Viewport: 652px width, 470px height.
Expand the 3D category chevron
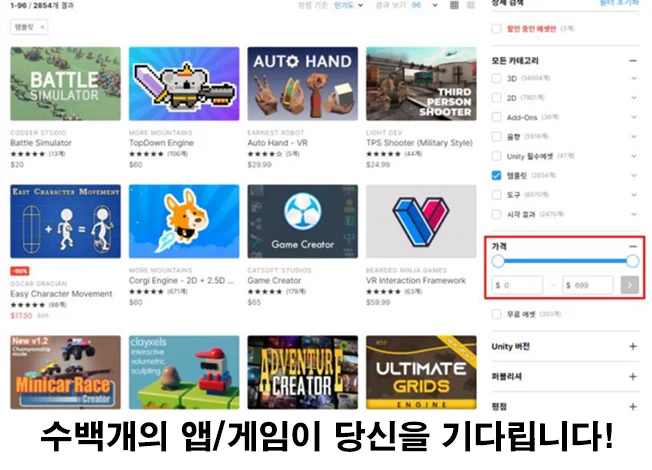coord(634,78)
